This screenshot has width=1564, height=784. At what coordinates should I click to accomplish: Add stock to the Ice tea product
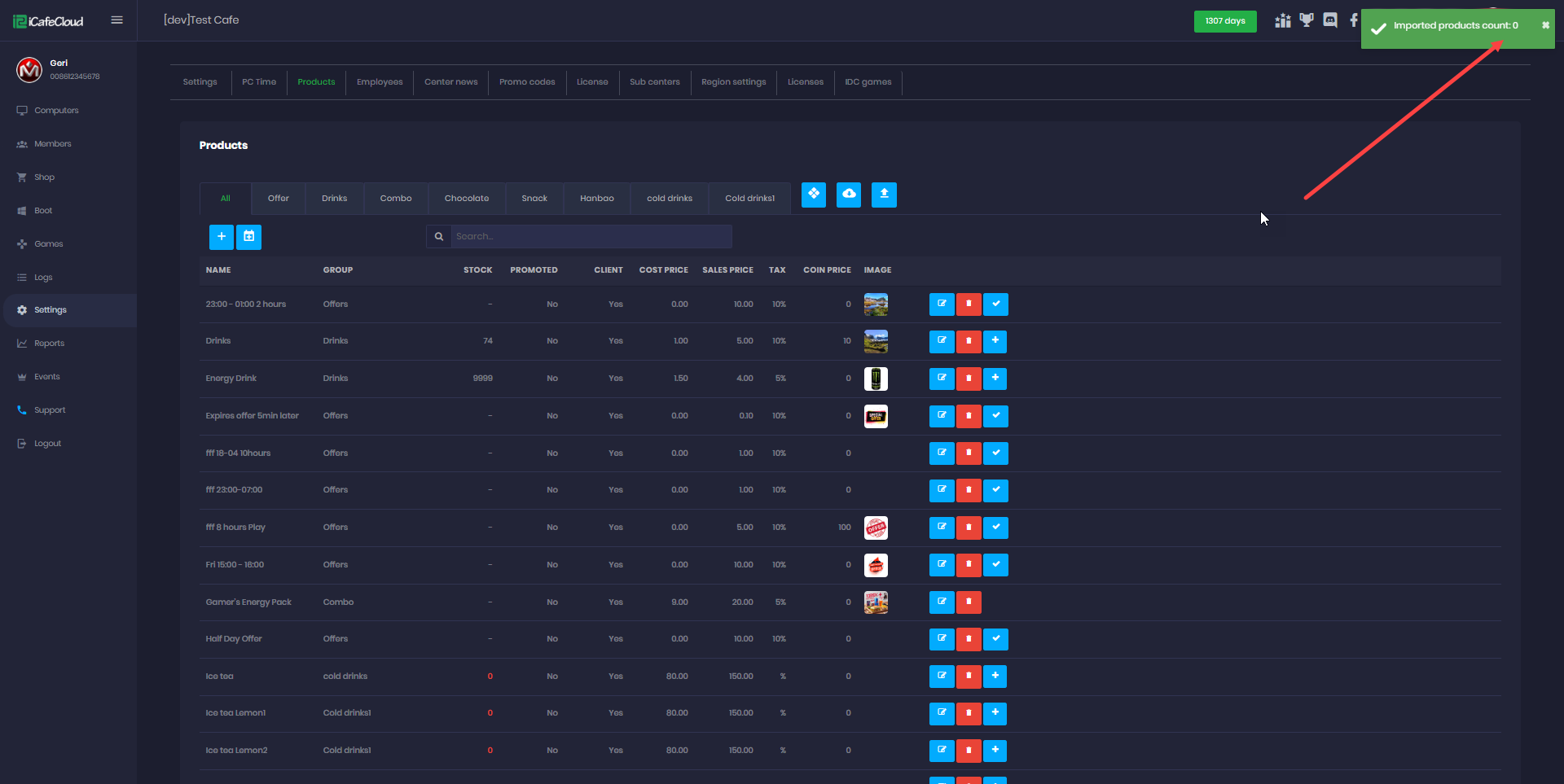point(995,677)
